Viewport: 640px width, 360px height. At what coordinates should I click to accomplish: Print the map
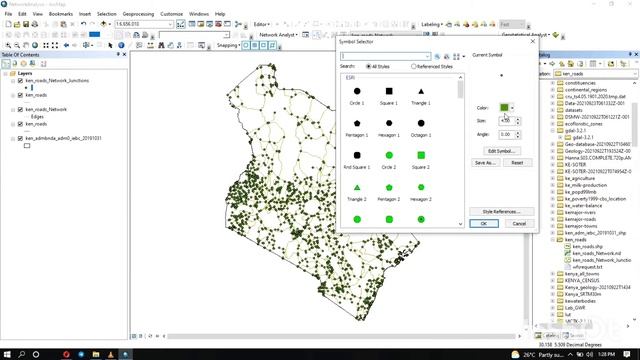[x=35, y=24]
